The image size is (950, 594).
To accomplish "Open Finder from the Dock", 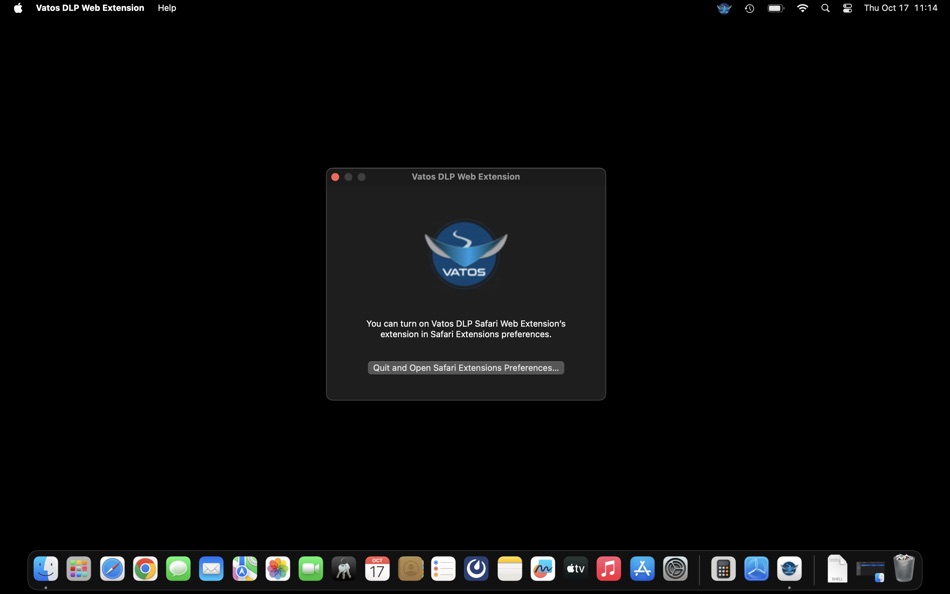I will [46, 569].
